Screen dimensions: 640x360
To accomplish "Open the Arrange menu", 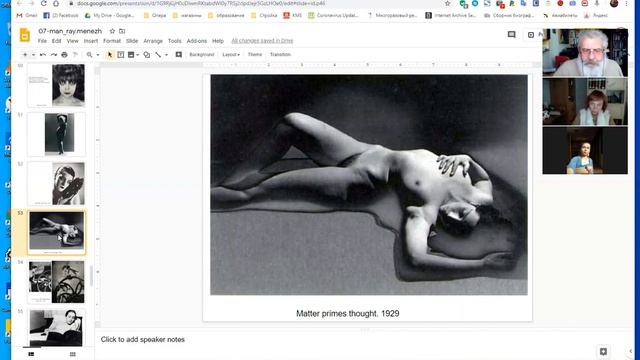I will (x=153, y=41).
